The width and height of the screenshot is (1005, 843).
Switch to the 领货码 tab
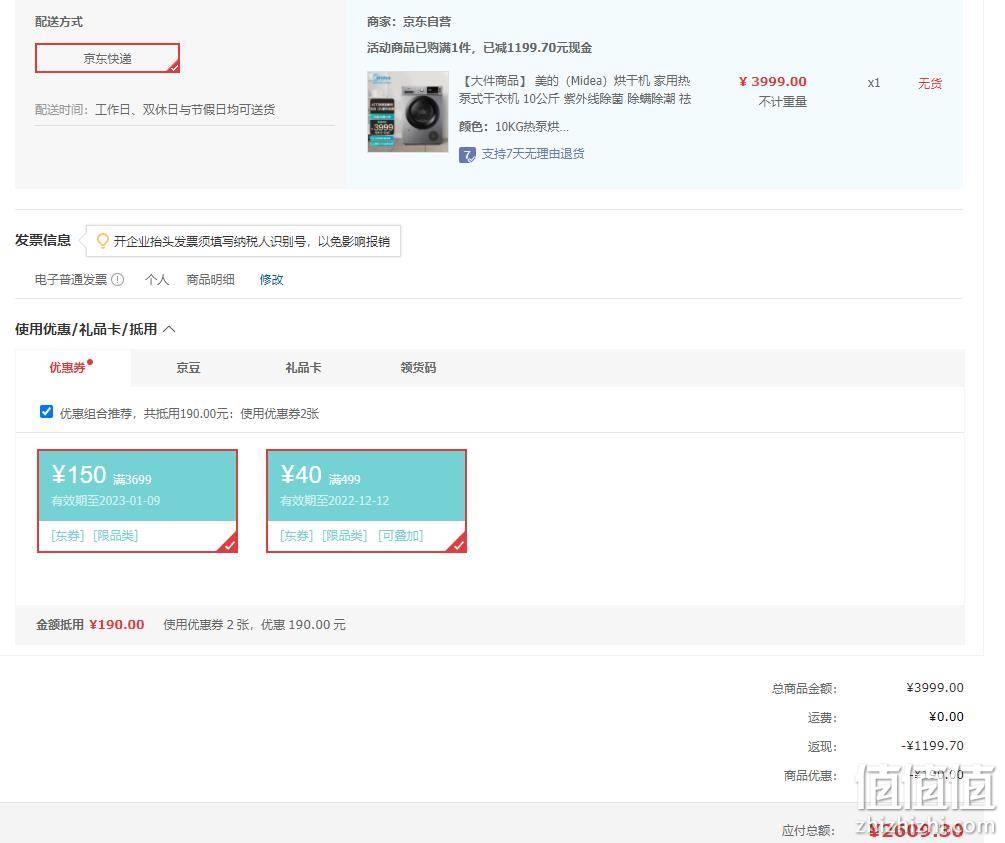coord(418,367)
